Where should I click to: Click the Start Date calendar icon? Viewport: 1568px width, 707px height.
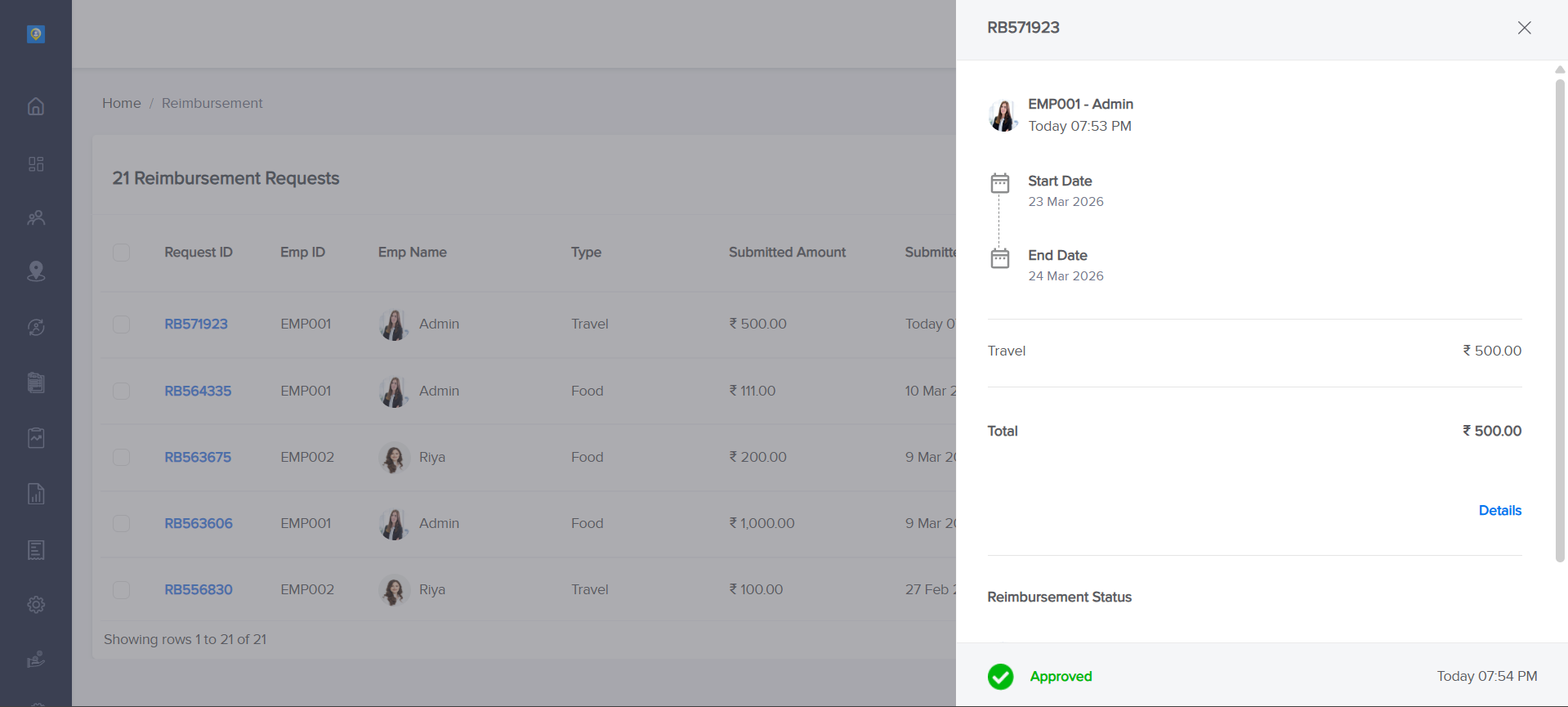(x=1000, y=183)
